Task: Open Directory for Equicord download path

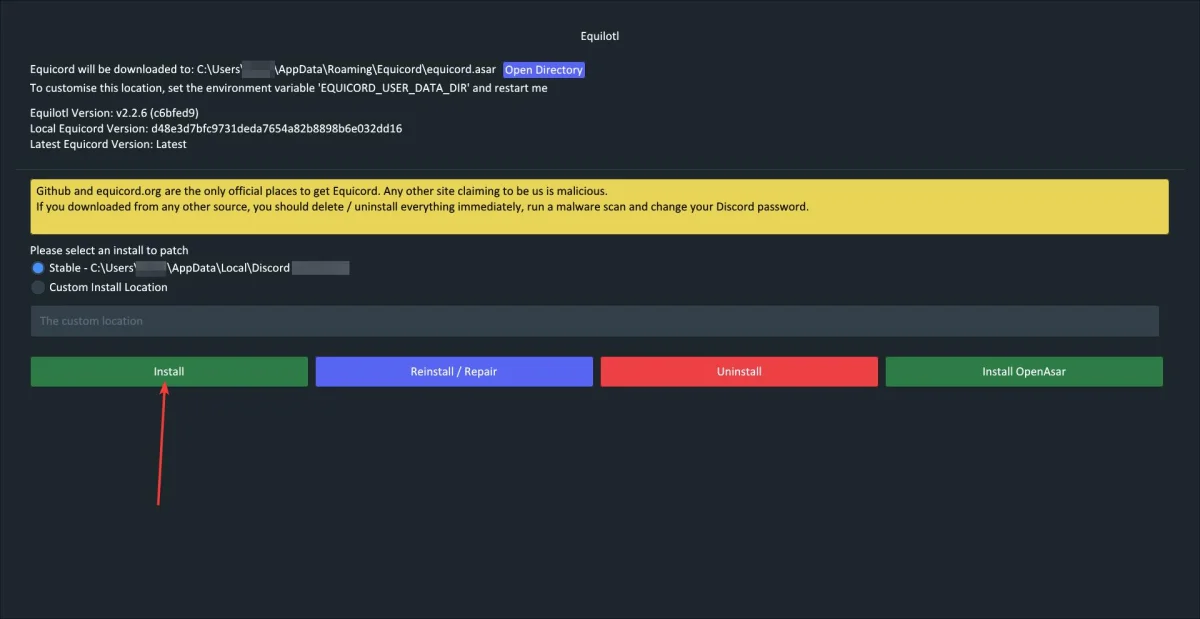Action: [x=544, y=70]
